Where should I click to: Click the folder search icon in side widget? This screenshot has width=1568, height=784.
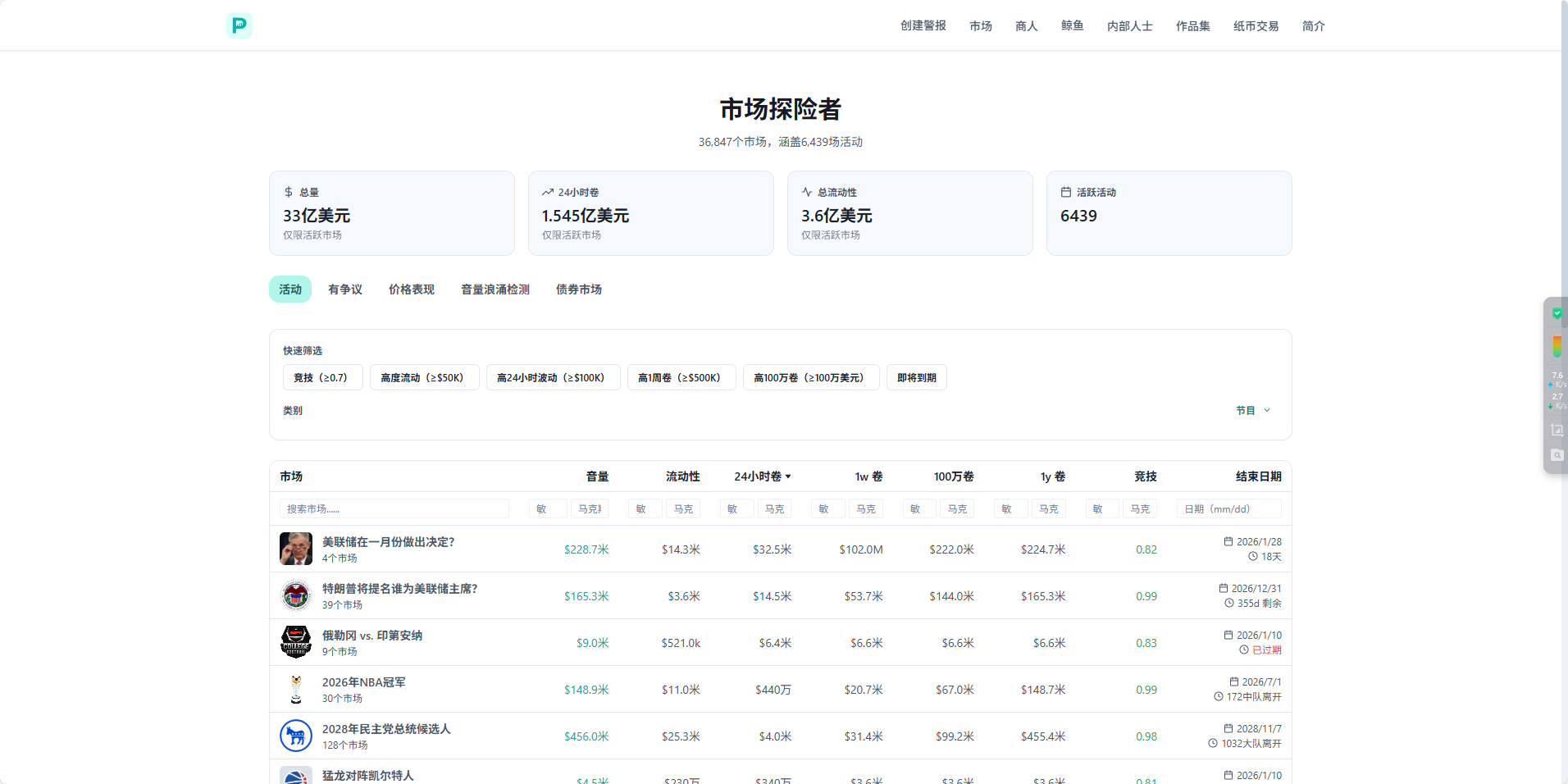pos(1557,455)
